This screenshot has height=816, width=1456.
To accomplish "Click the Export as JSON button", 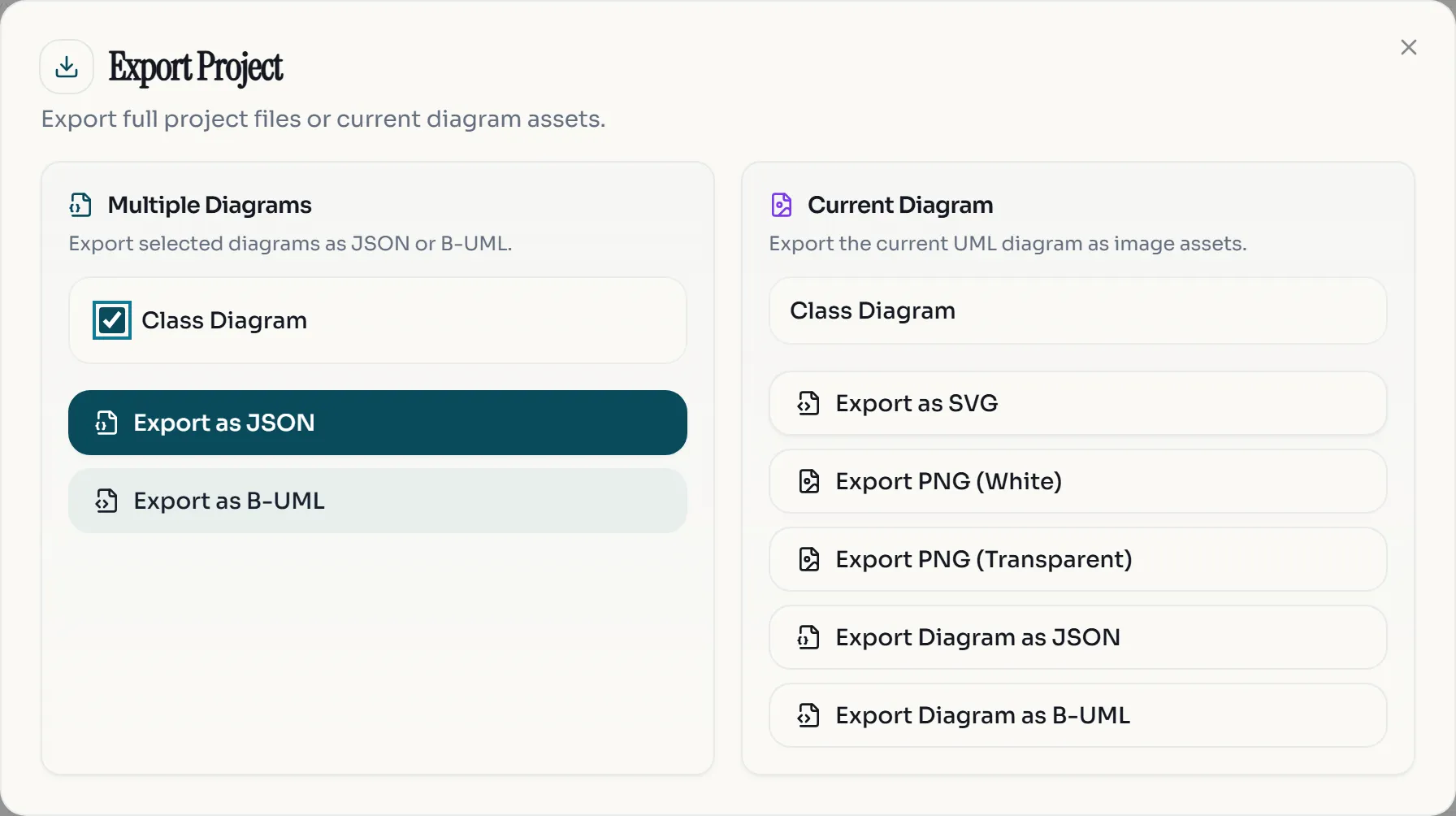I will click(x=378, y=423).
